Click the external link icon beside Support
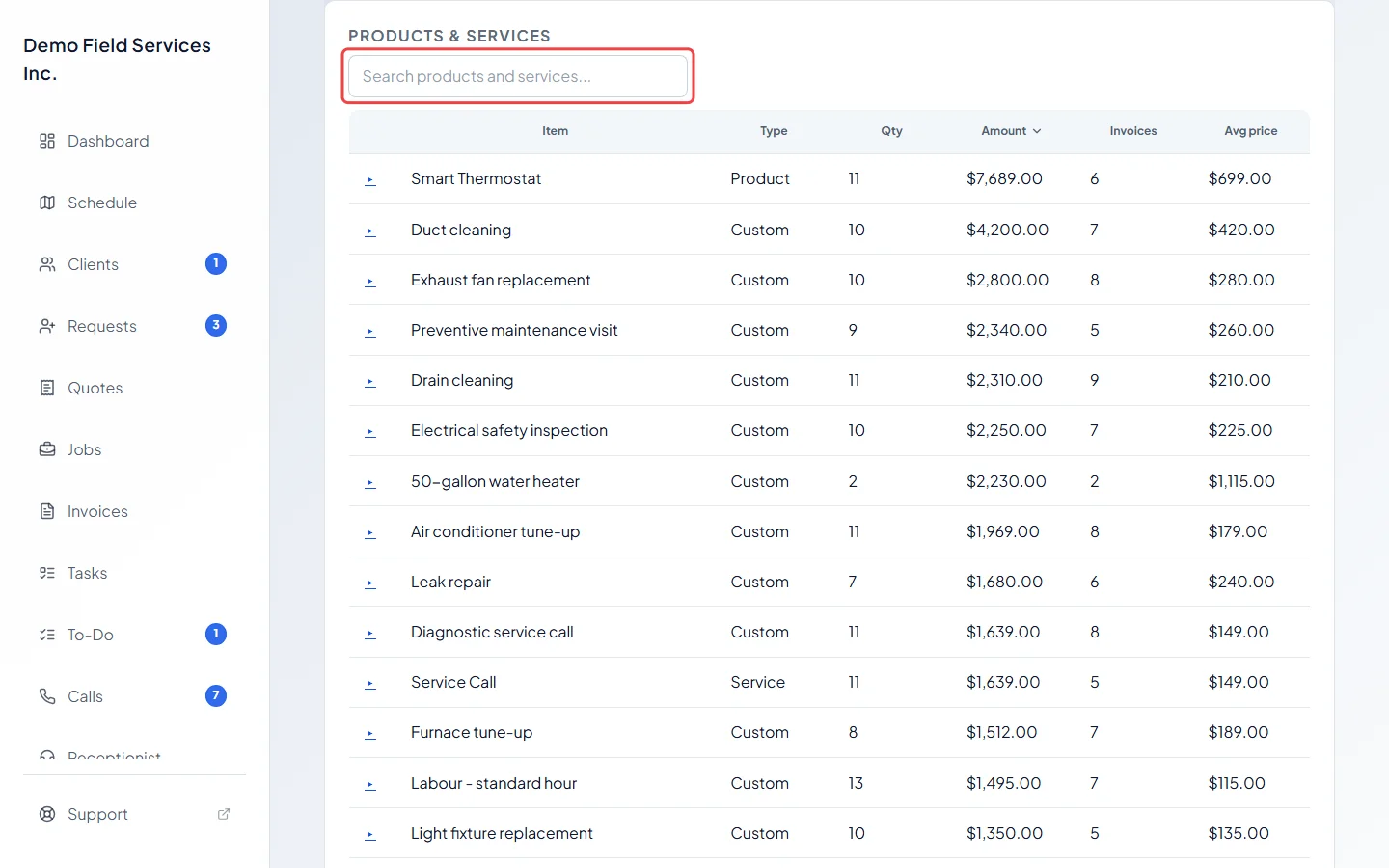This screenshot has height=868, width=1389. (x=224, y=814)
